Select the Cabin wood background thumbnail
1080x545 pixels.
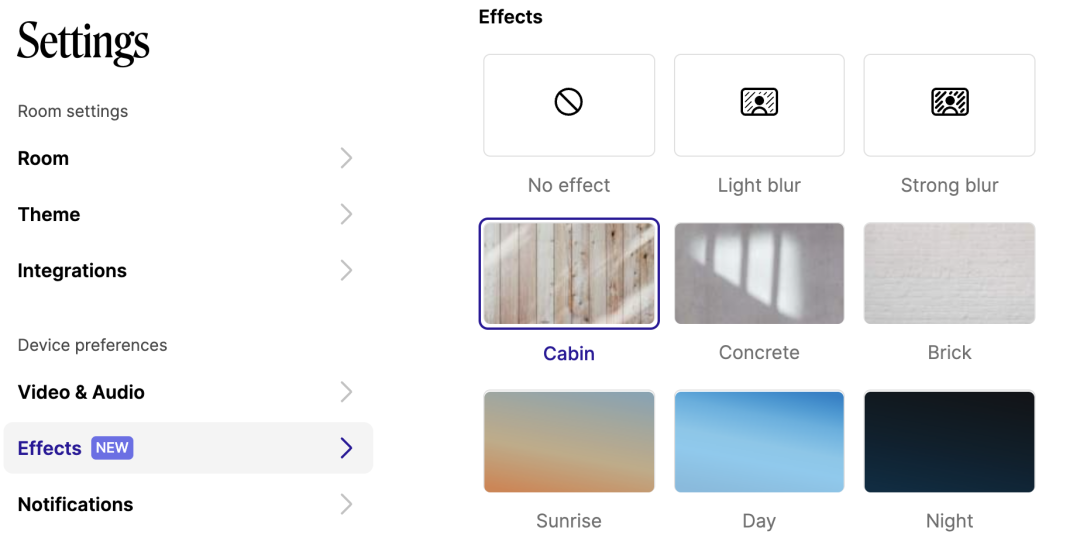[569, 274]
